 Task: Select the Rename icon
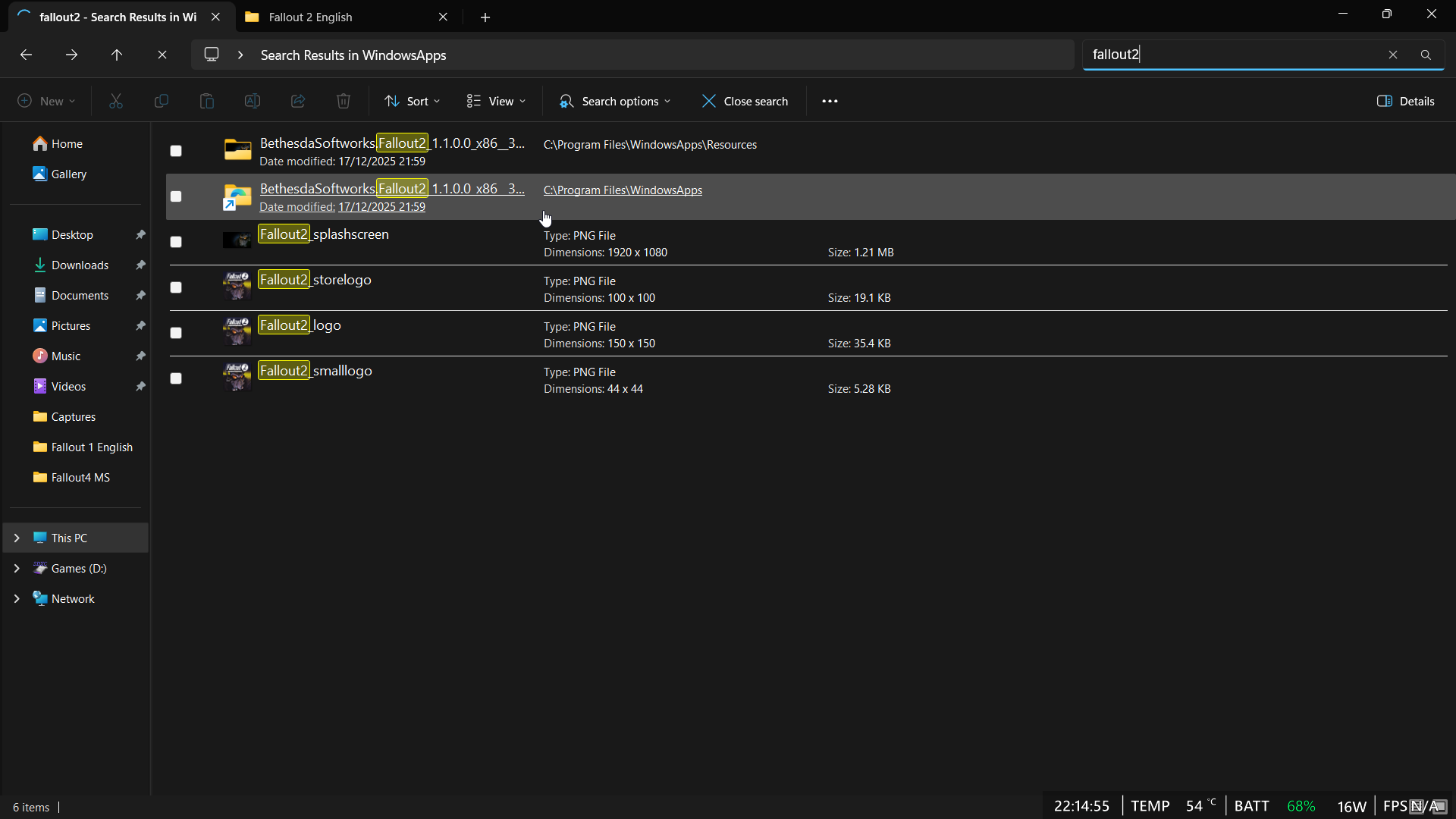pyautogui.click(x=252, y=101)
